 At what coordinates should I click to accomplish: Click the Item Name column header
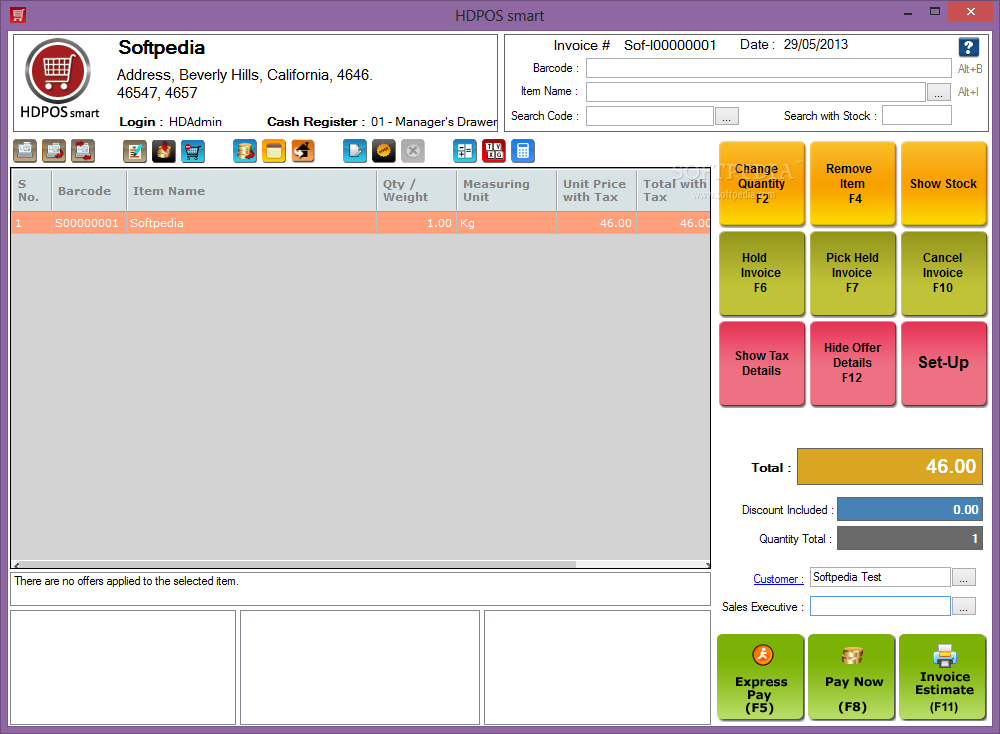click(x=251, y=191)
